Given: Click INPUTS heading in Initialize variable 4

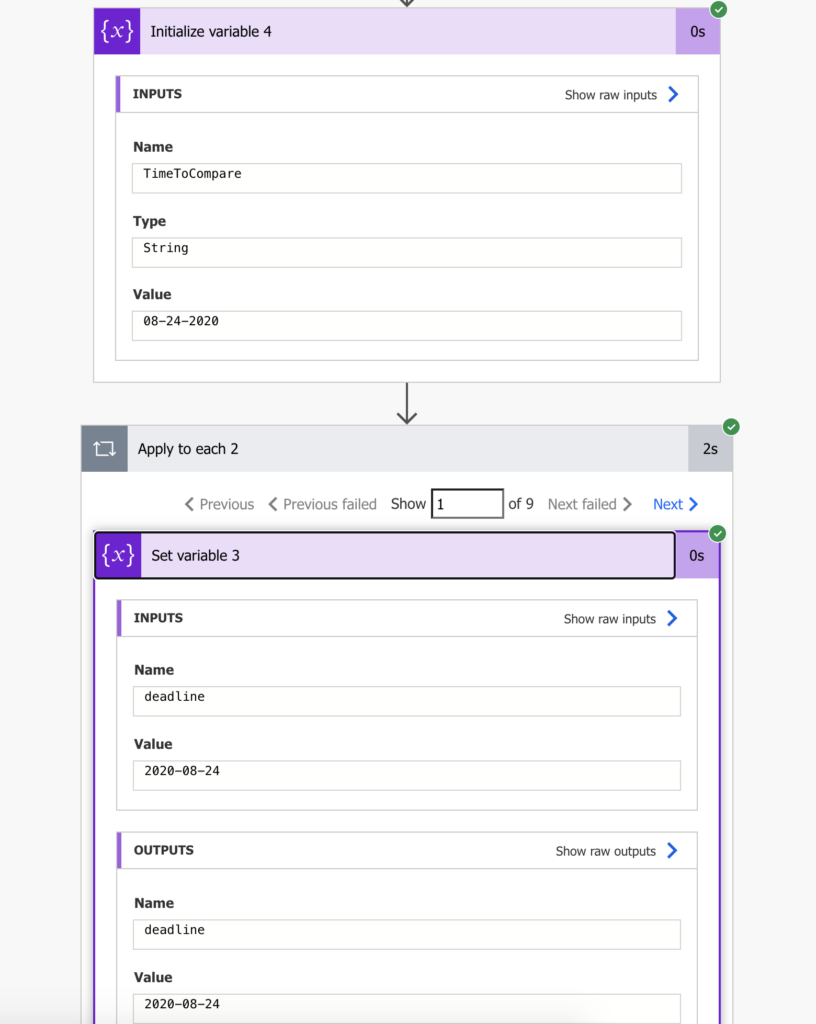Looking at the screenshot, I should [x=157, y=94].
